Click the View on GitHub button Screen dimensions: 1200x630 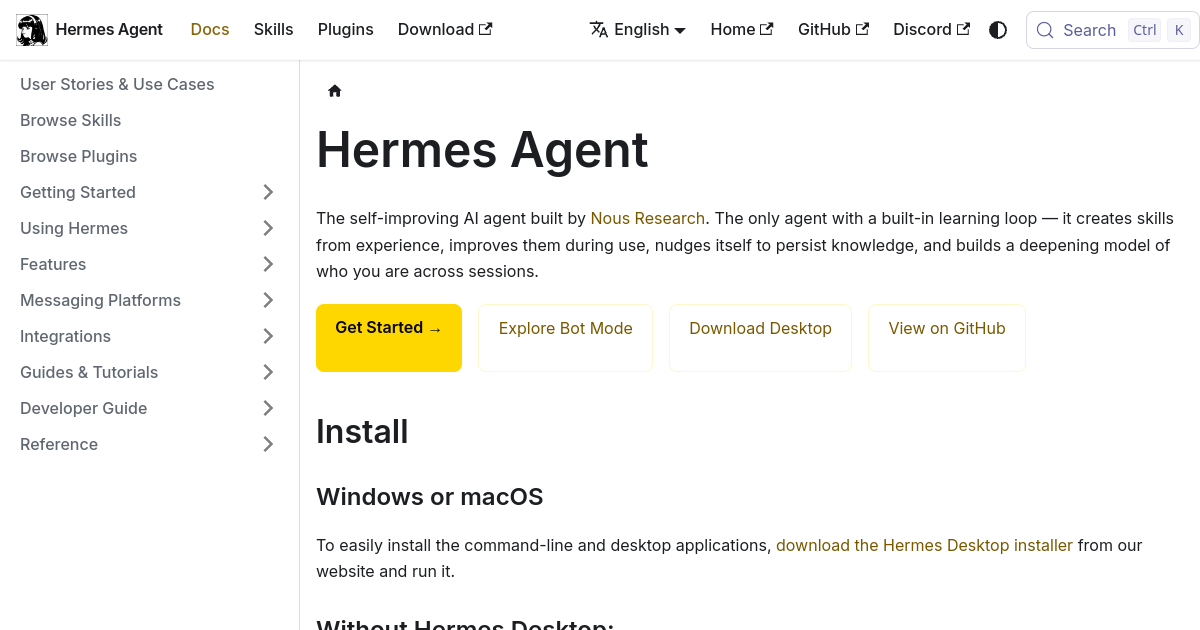(947, 338)
